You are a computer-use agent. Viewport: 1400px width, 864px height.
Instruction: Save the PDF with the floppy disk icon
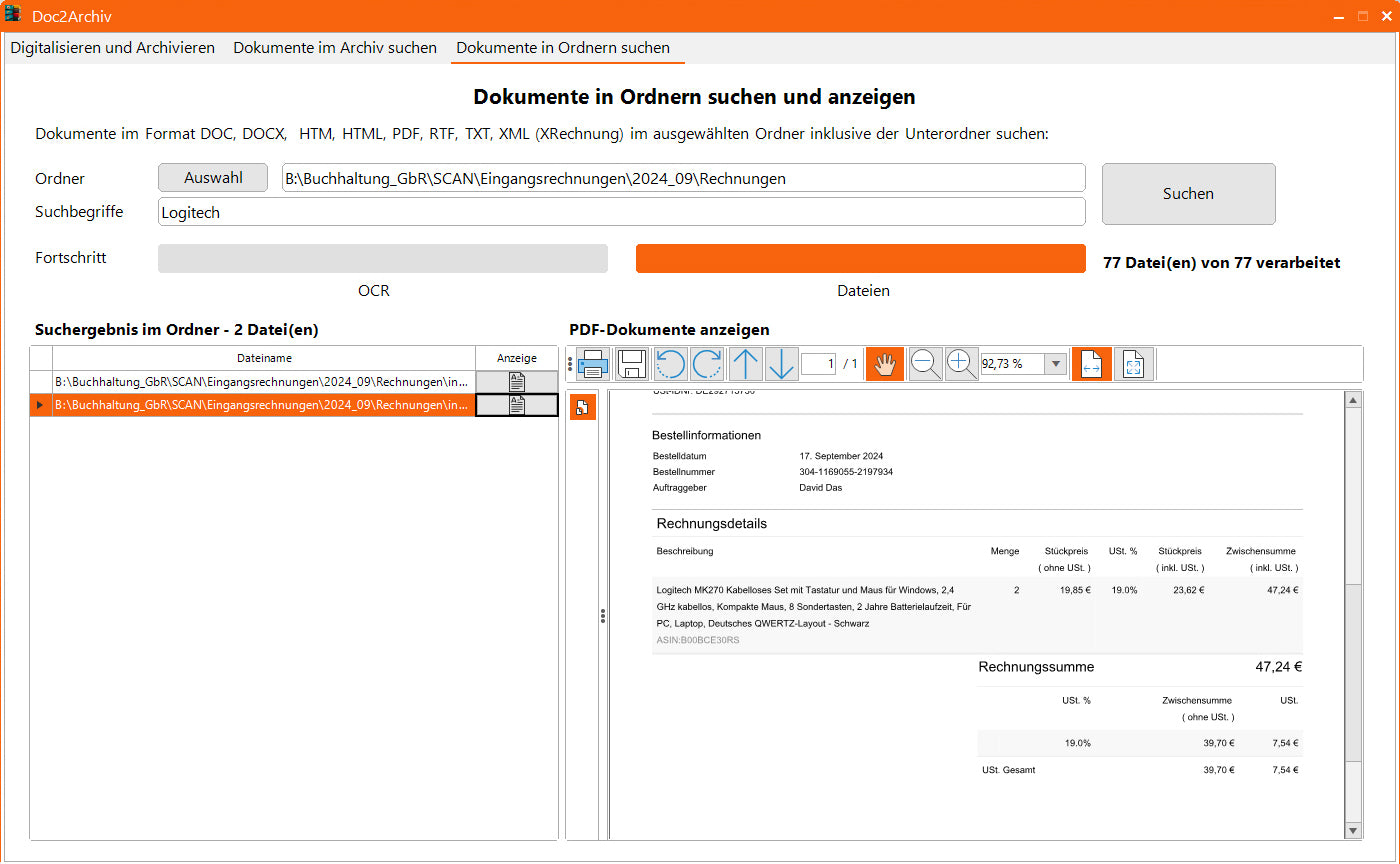632,364
